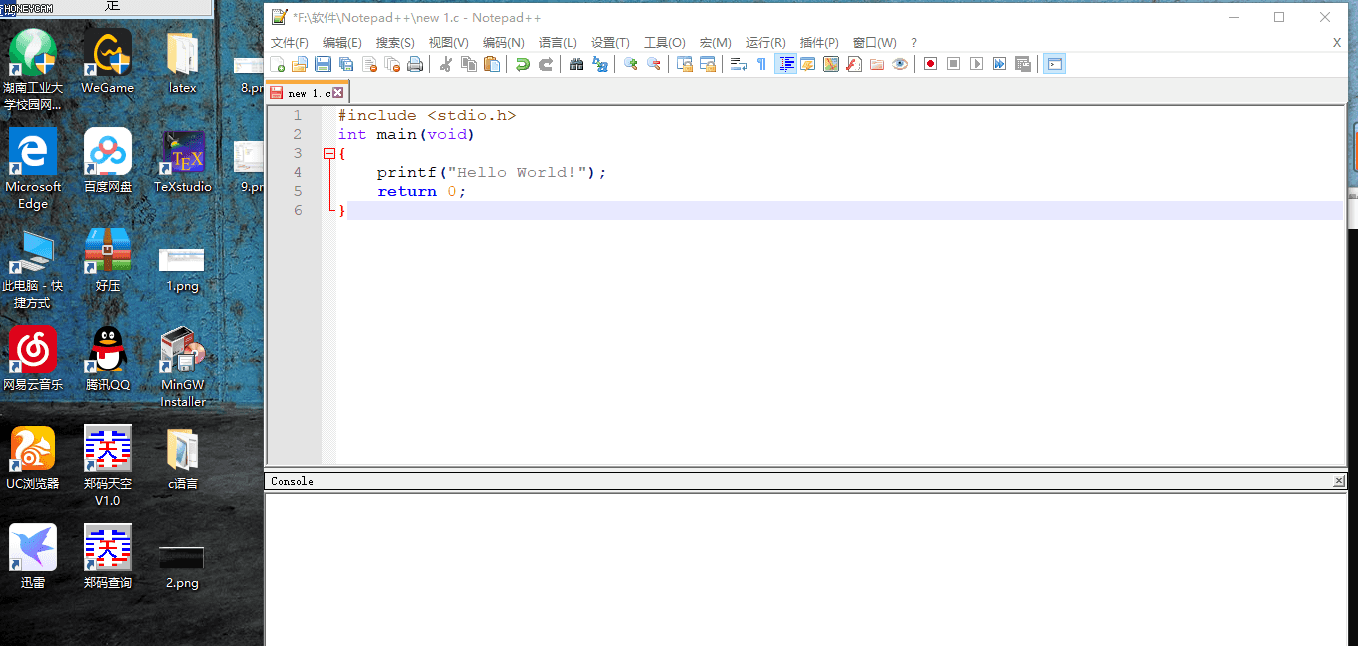Open the 文件(F) menu
The image size is (1358, 646).
pyautogui.click(x=289, y=42)
